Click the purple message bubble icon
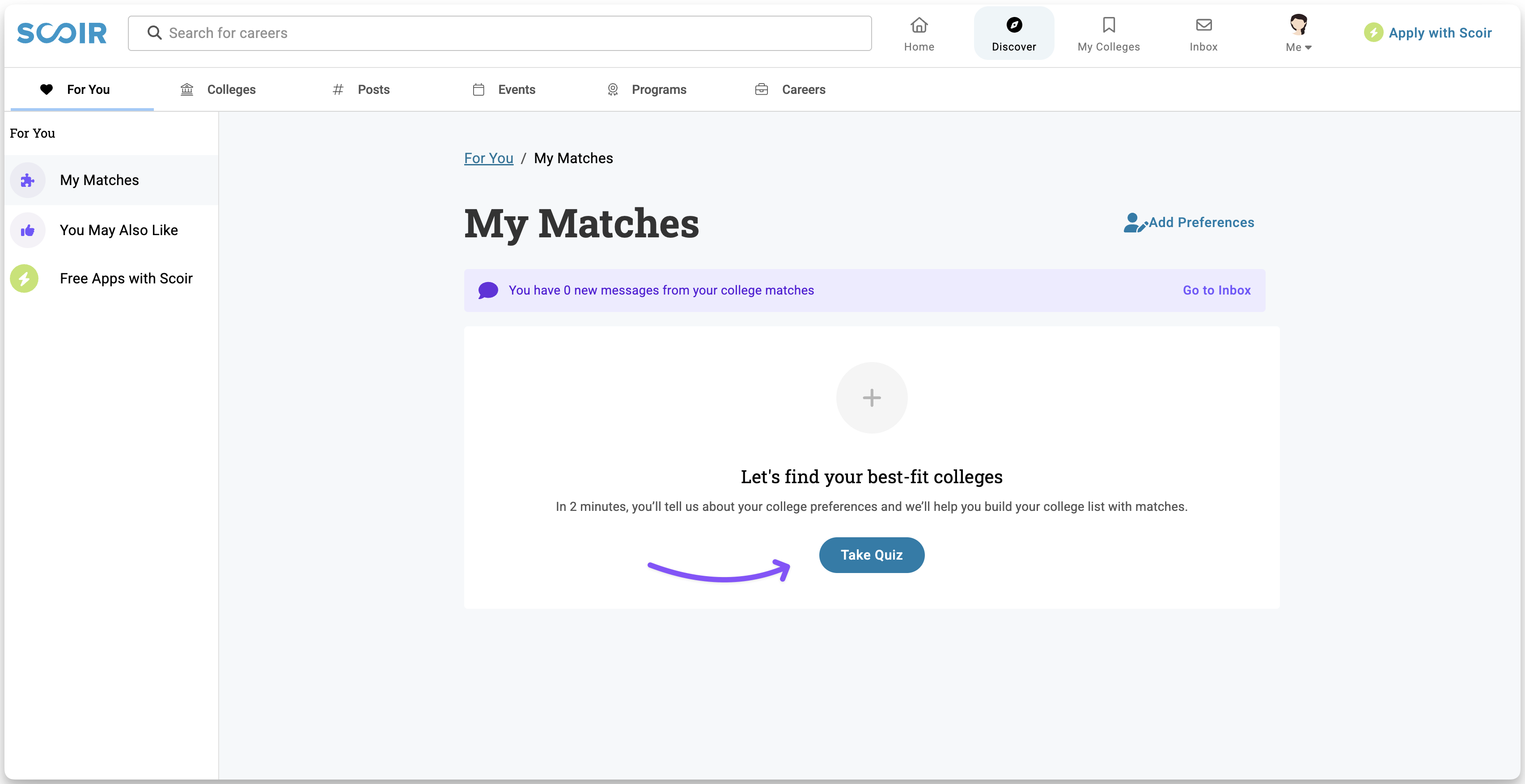 [x=488, y=291]
